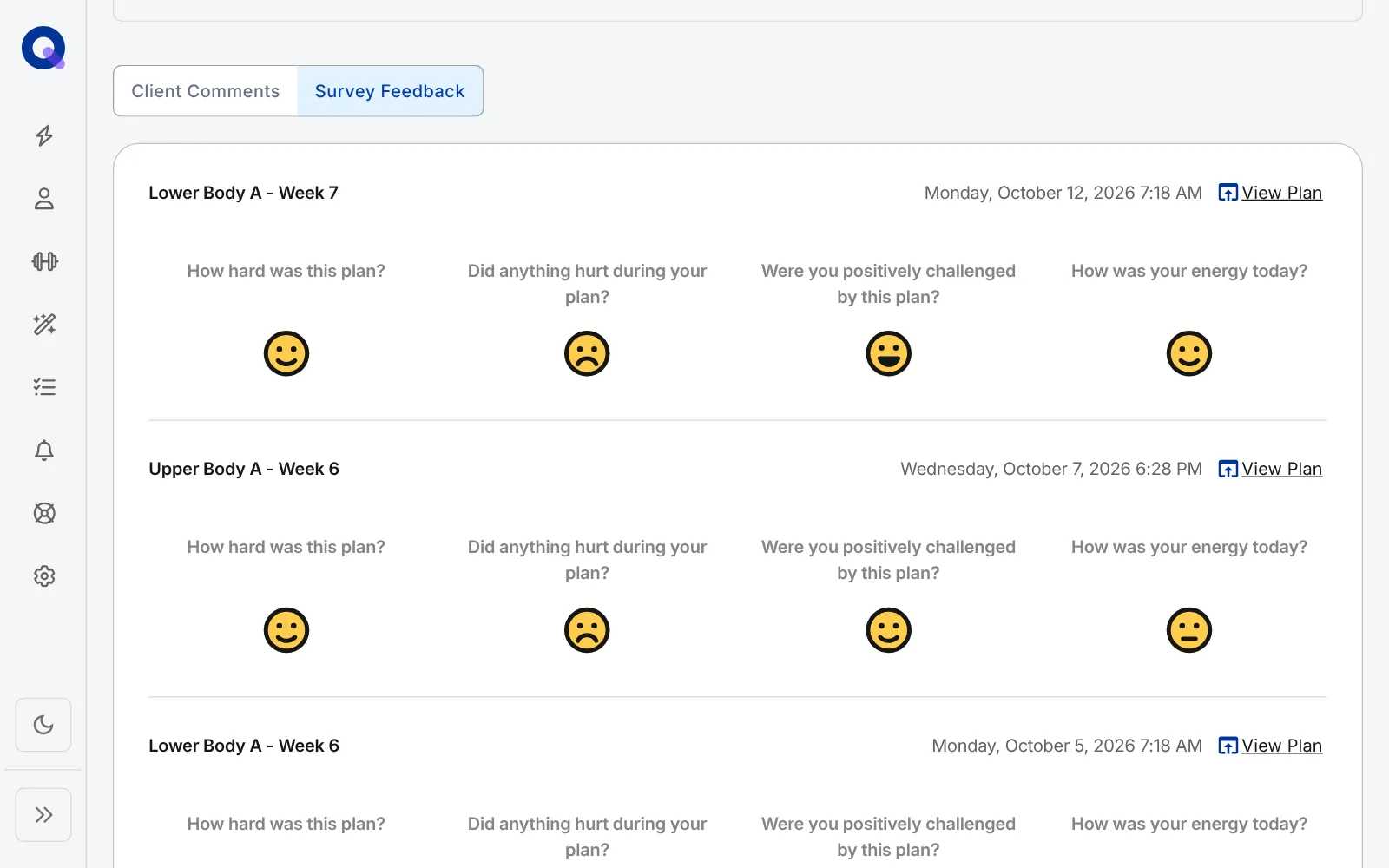Click date "Wednesday, October 7, 2026 6:28 PM"
Image resolution: width=1389 pixels, height=868 pixels.
(1051, 469)
